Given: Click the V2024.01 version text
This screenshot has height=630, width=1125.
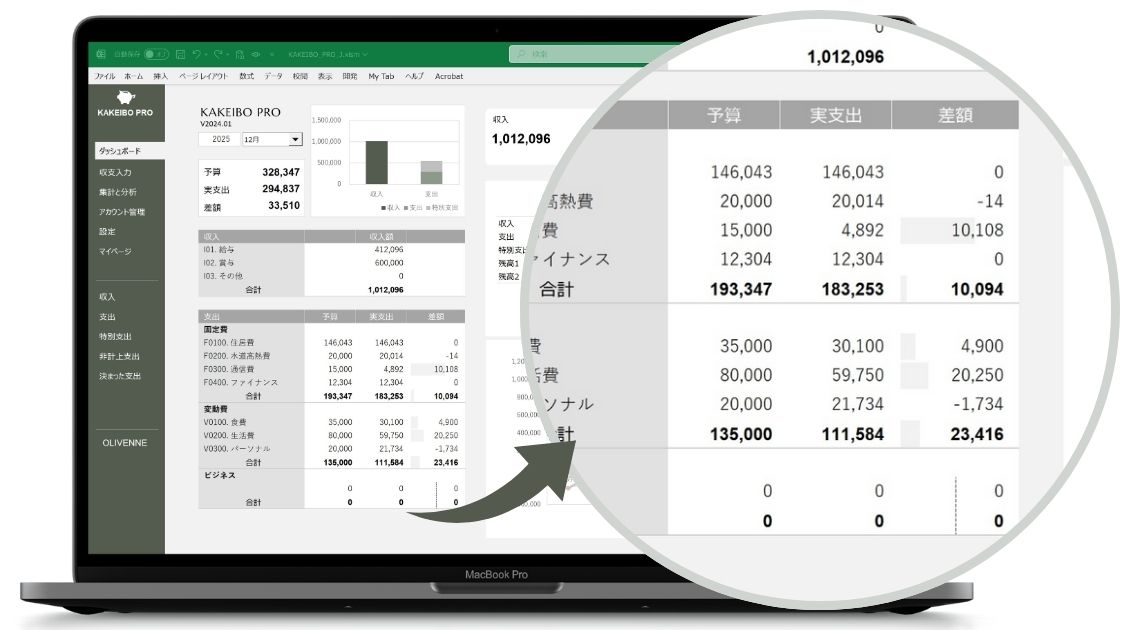Looking at the screenshot, I should point(216,124).
